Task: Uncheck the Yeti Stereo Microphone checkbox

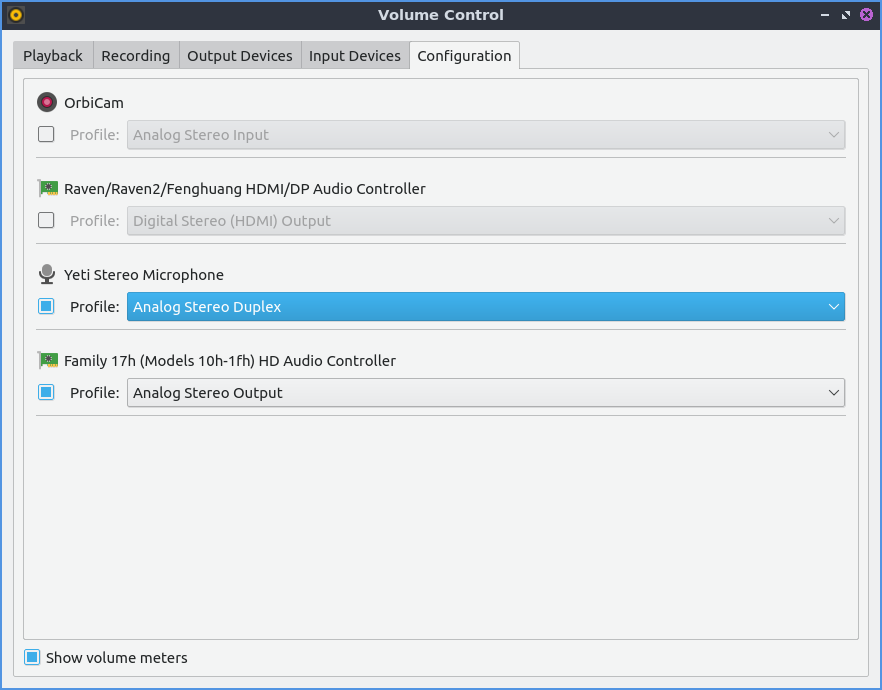Action: (46, 307)
